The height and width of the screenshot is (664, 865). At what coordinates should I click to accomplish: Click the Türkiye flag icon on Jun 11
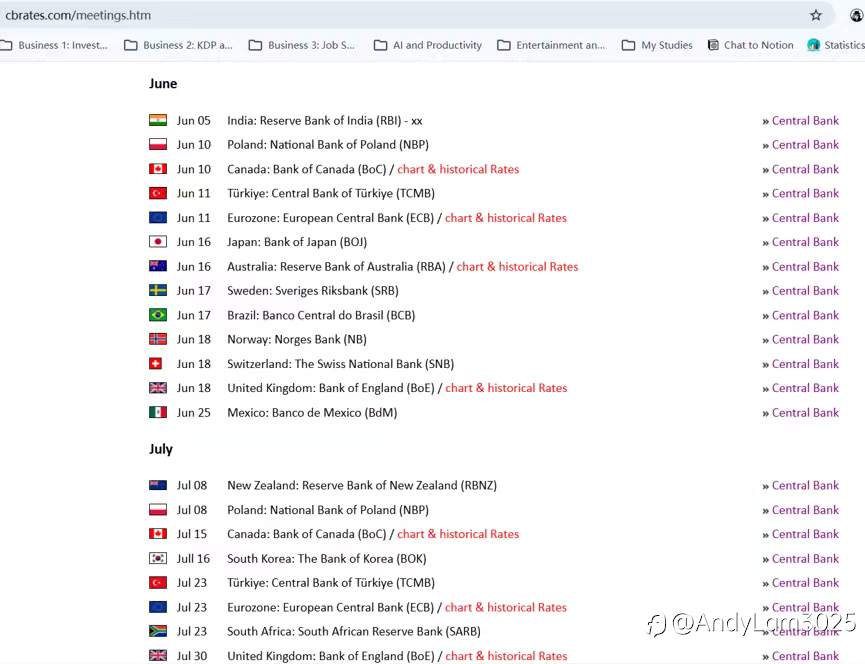pos(158,193)
